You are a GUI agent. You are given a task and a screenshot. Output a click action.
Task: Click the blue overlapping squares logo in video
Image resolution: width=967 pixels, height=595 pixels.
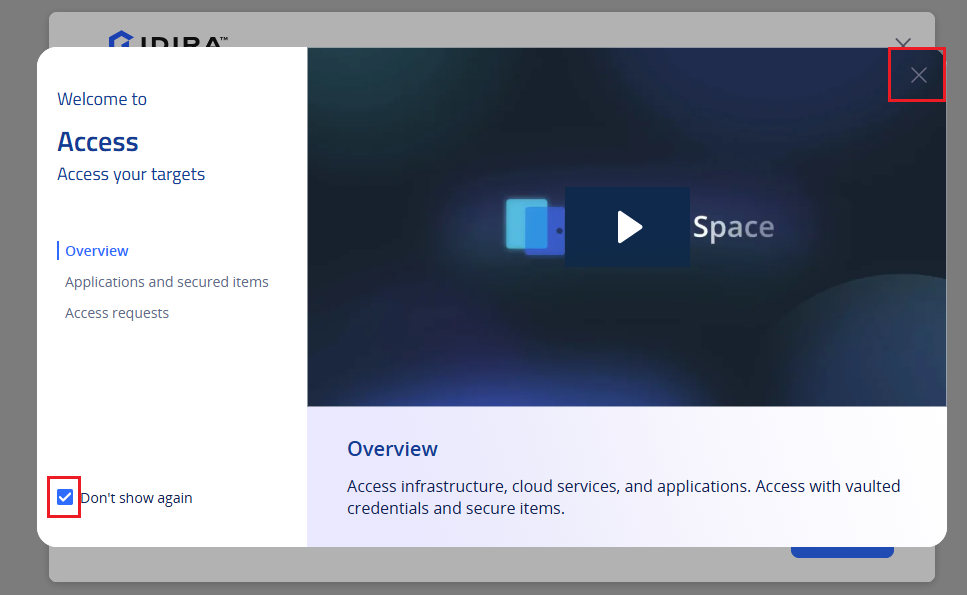click(x=534, y=226)
